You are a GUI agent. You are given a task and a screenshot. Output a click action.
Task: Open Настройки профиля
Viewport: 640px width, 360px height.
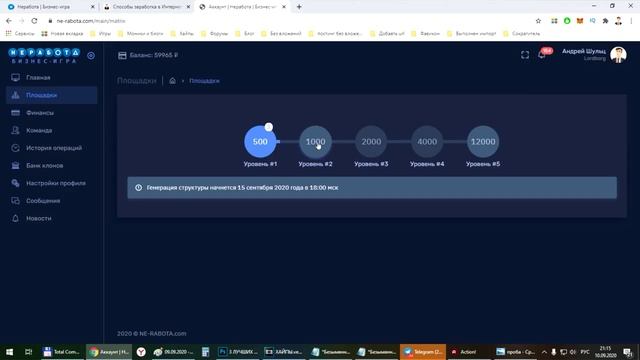point(56,183)
